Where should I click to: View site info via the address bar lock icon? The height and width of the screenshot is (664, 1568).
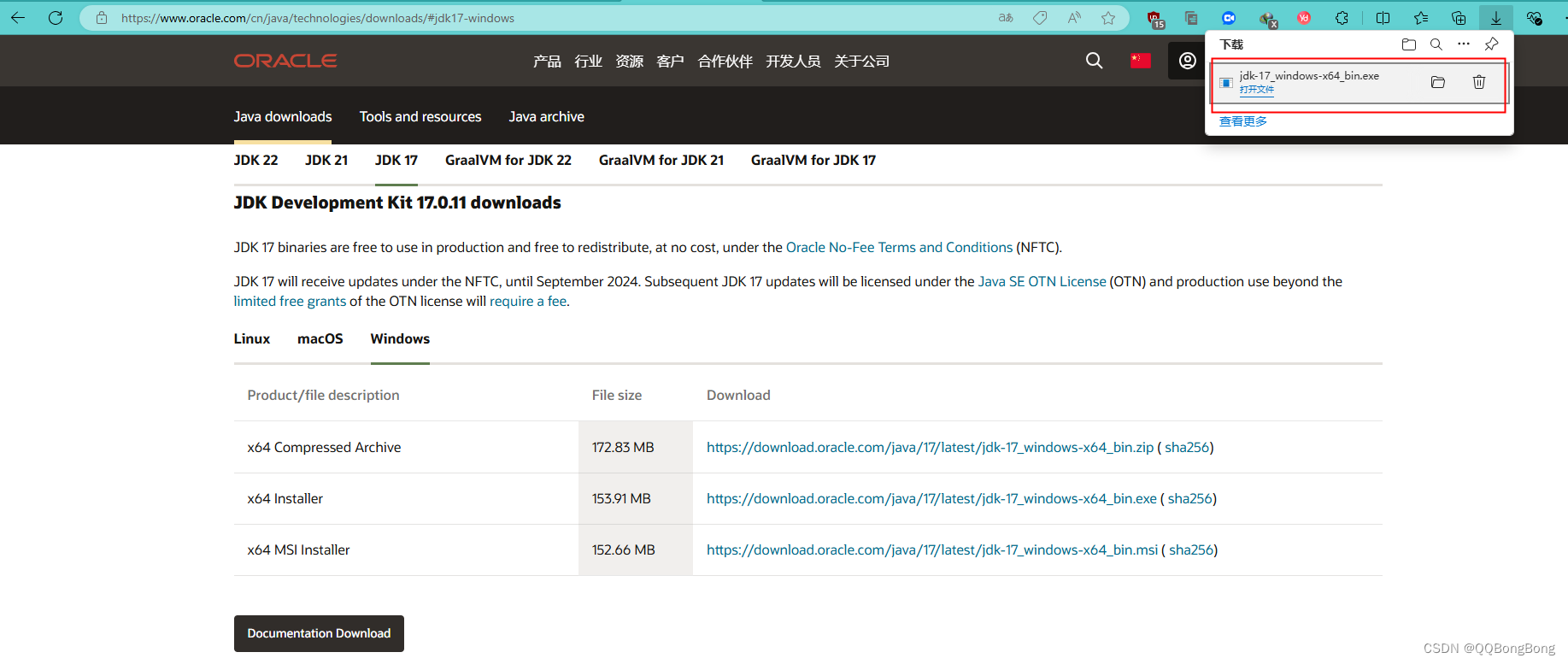tap(102, 18)
